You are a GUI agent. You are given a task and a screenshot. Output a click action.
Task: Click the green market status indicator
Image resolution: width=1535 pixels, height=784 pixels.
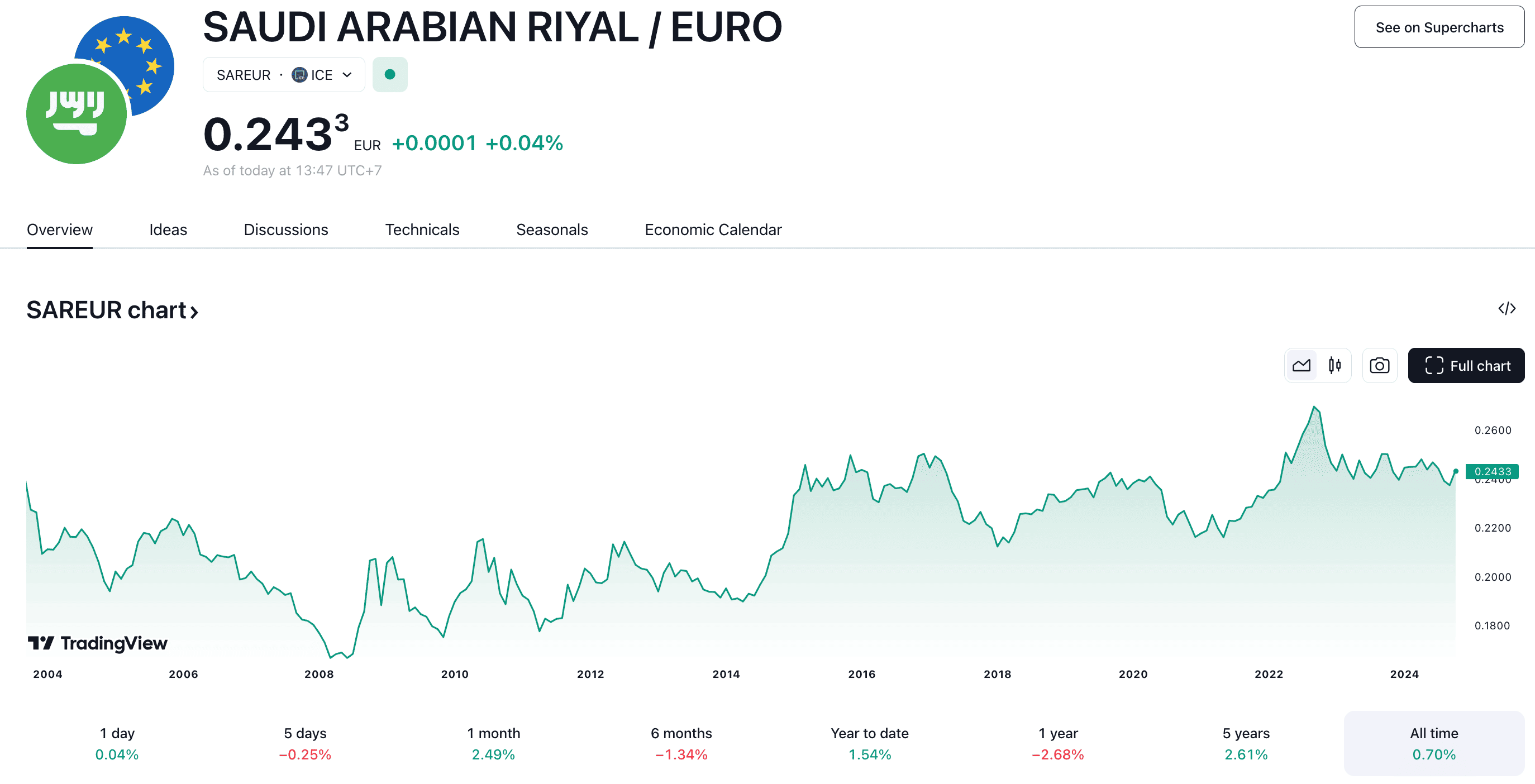coord(390,74)
